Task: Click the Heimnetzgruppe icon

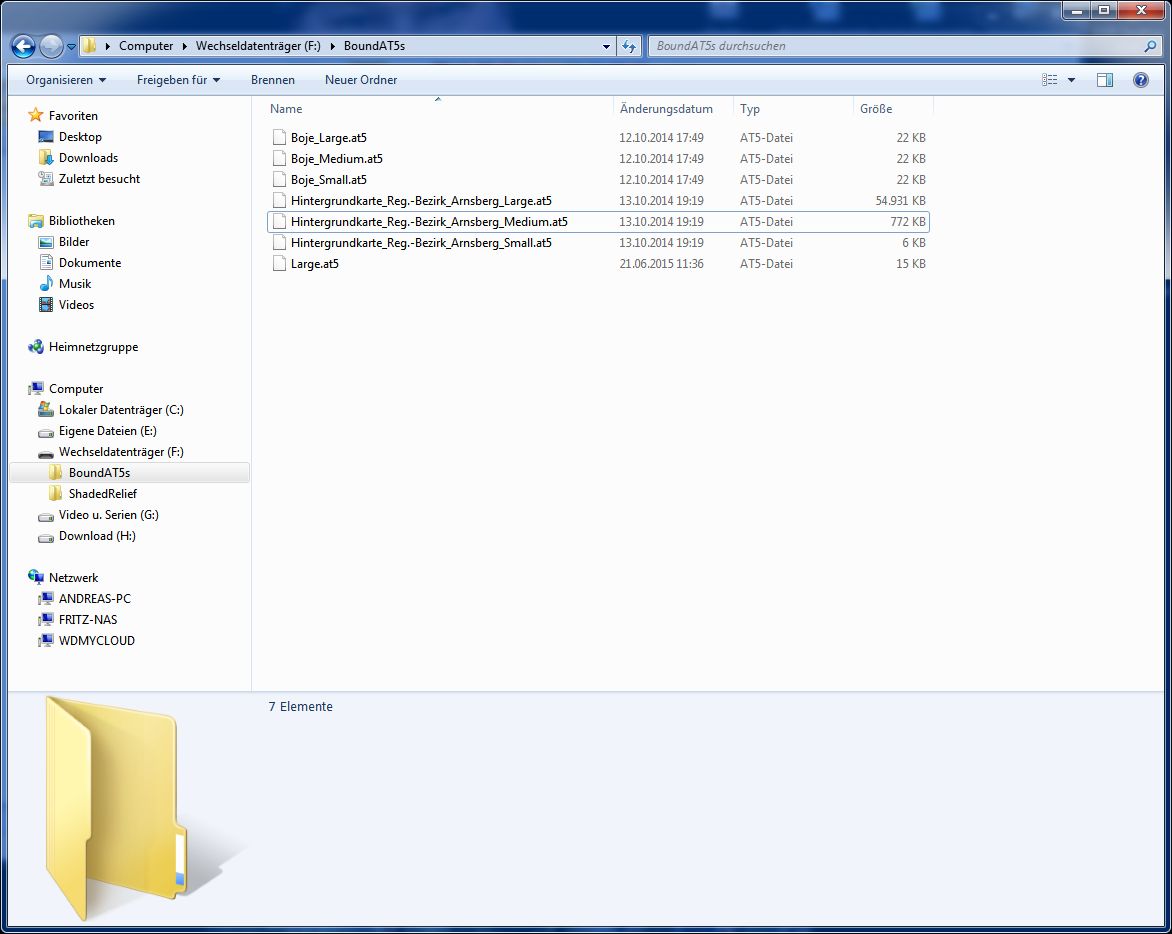Action: point(37,347)
